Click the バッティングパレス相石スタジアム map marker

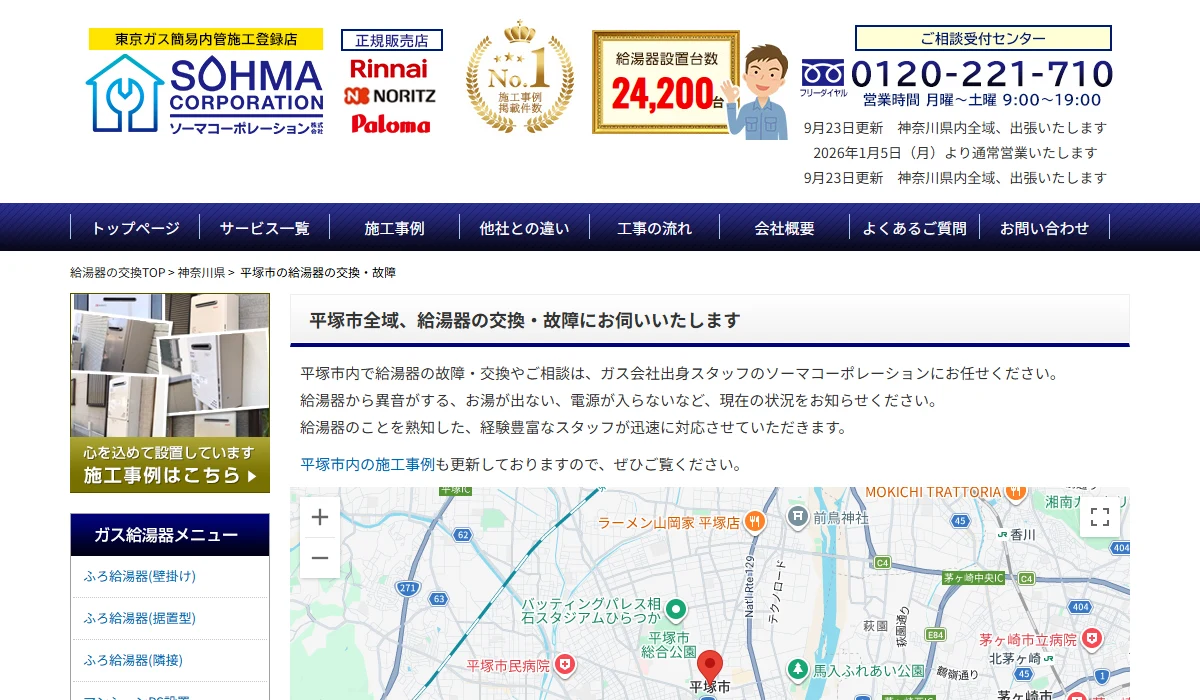pyautogui.click(x=676, y=608)
